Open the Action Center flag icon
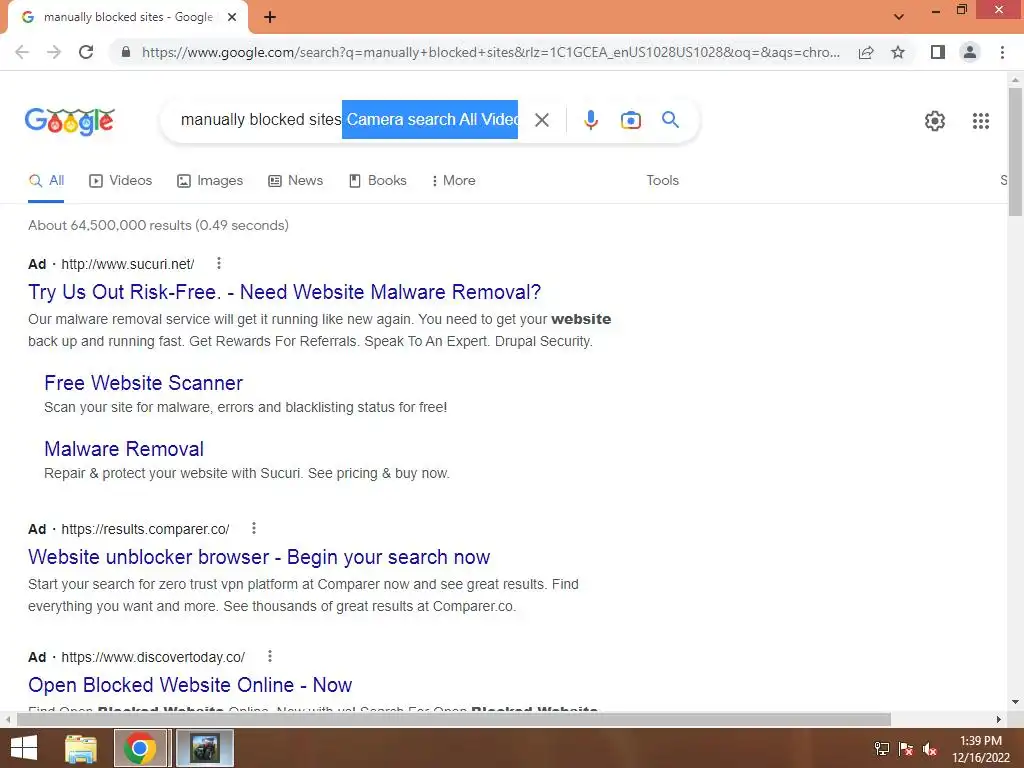The image size is (1024, 768). tap(905, 748)
